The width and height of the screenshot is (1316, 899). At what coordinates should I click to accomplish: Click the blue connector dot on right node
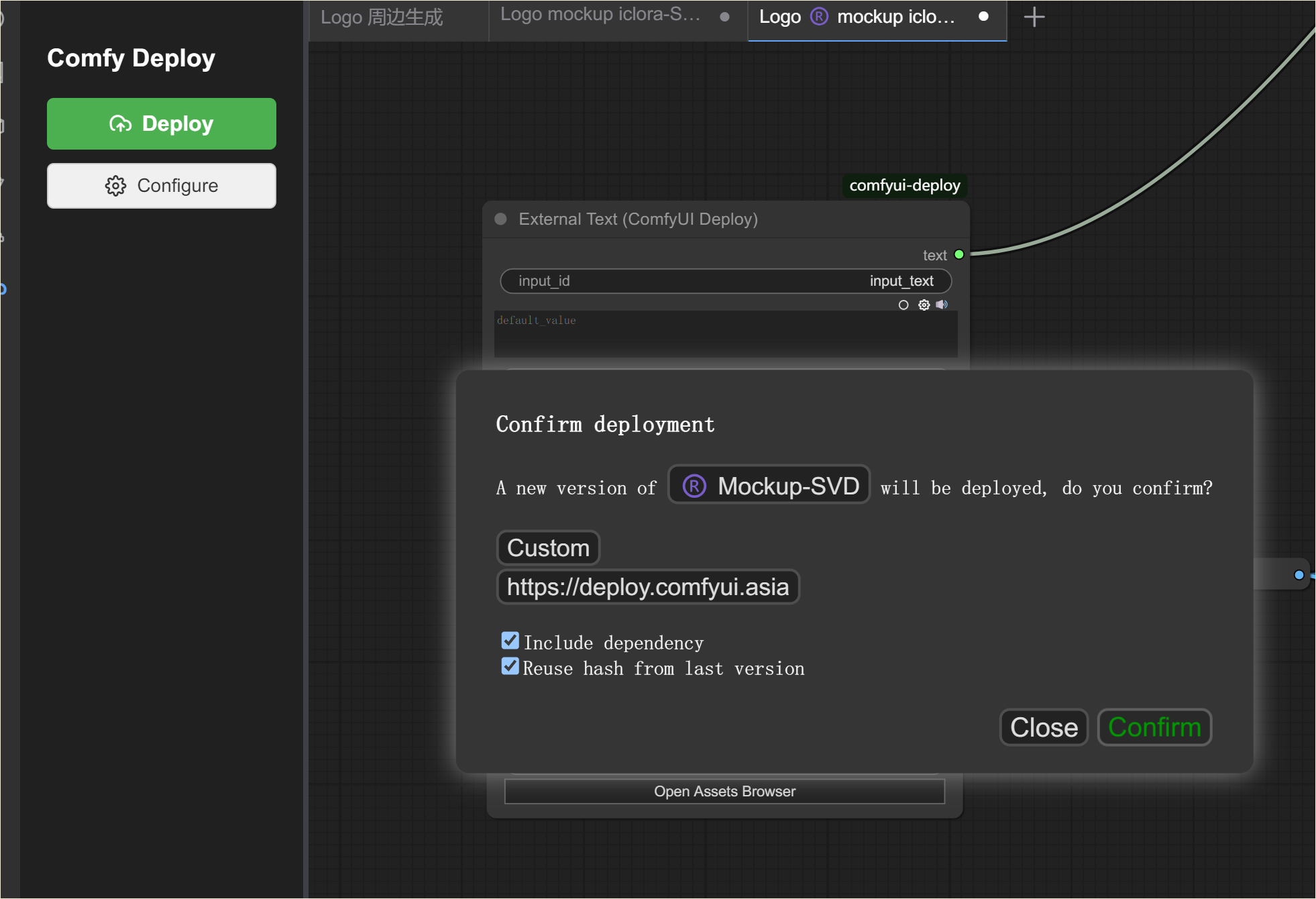point(1299,575)
